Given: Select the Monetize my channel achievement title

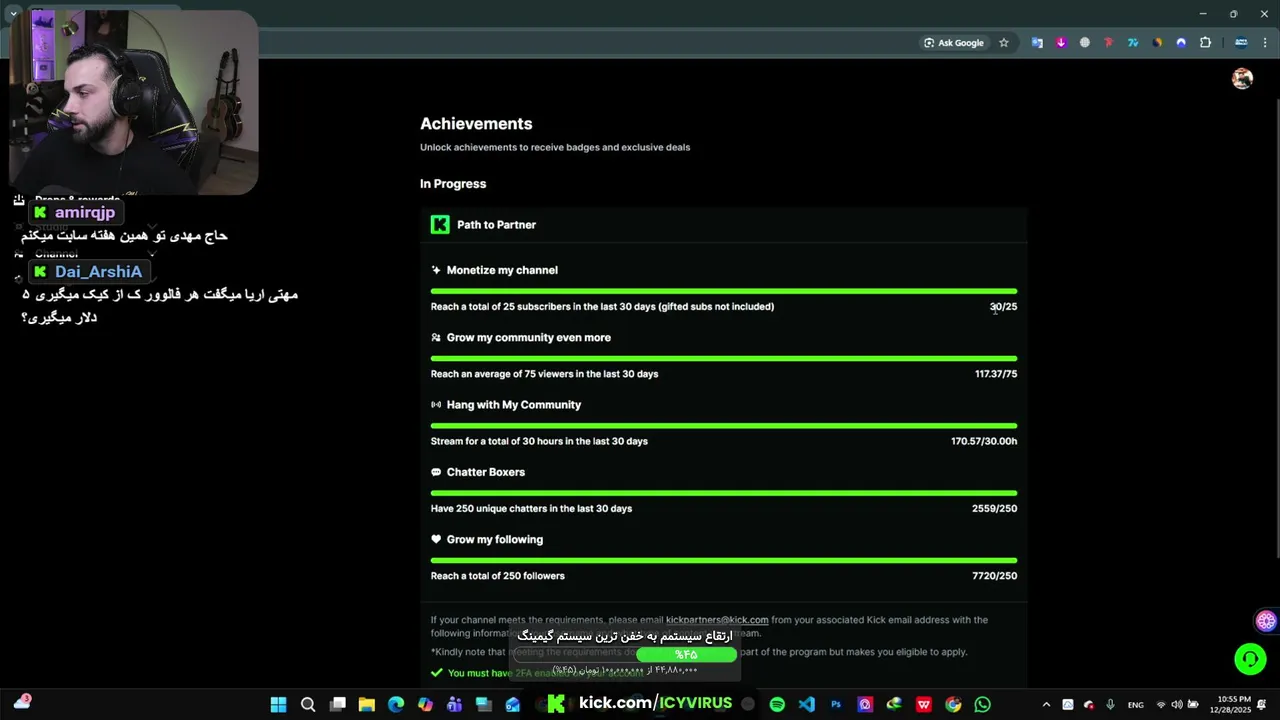Looking at the screenshot, I should tap(502, 270).
